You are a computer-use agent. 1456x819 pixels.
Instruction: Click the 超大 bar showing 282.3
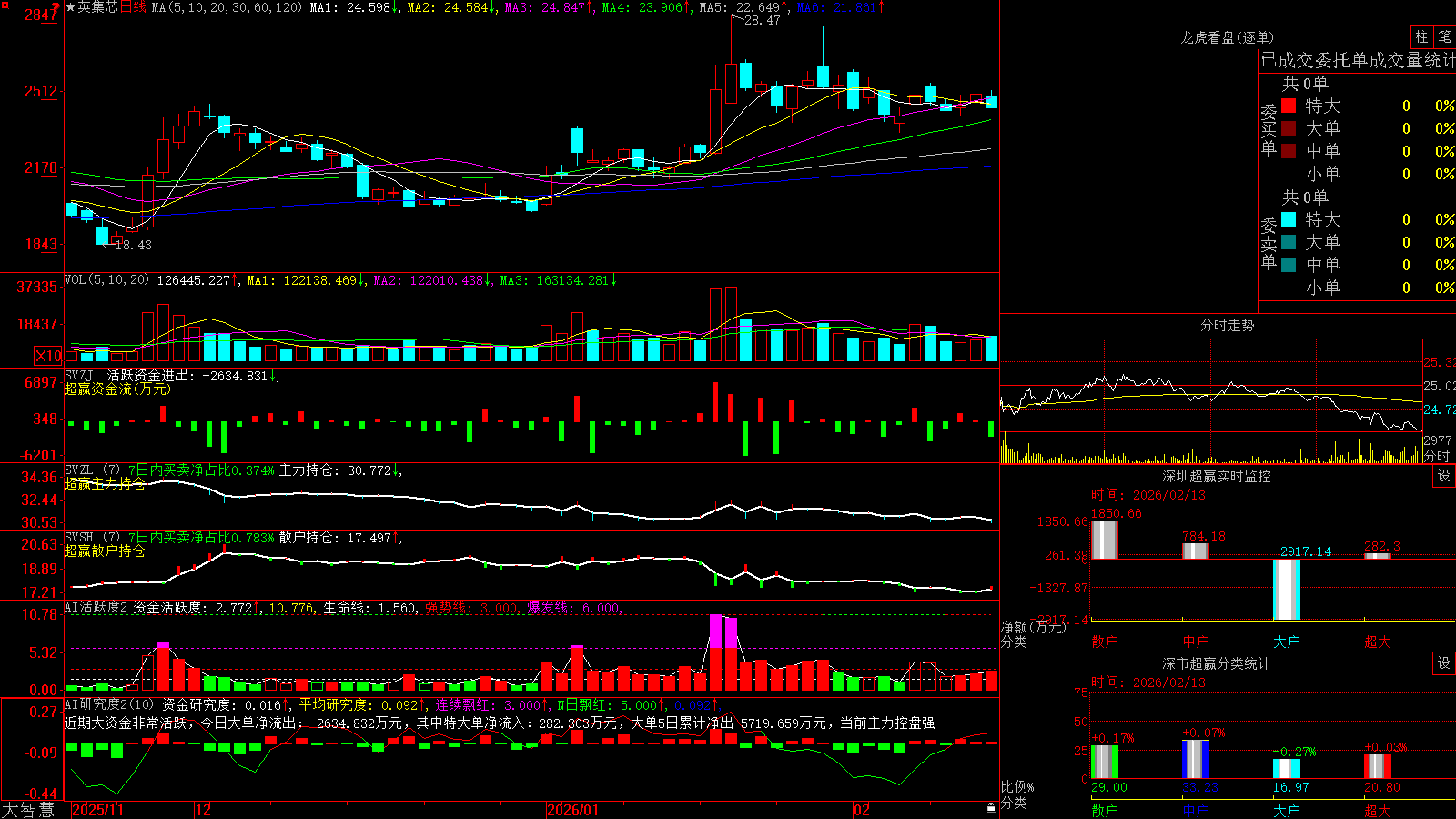coord(1378,555)
